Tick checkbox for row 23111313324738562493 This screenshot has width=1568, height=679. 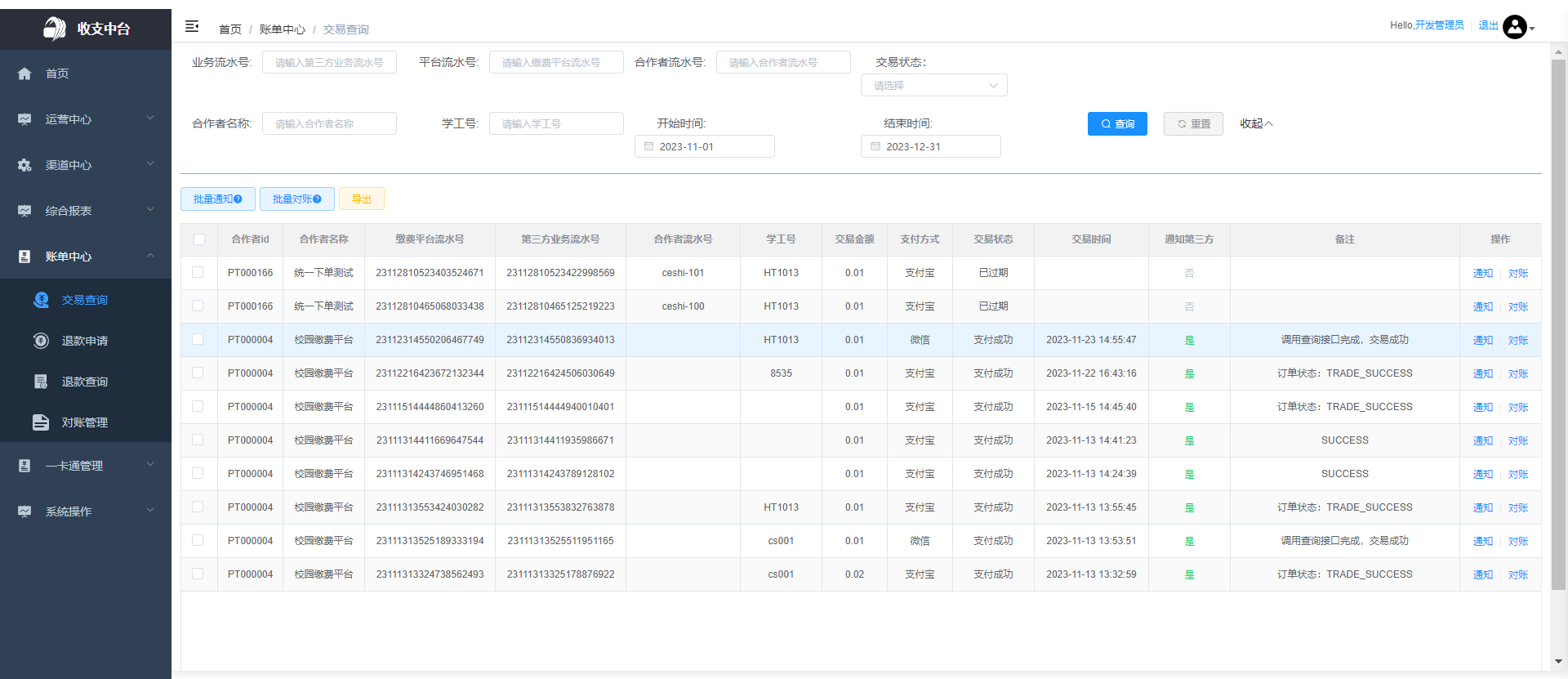[x=198, y=574]
